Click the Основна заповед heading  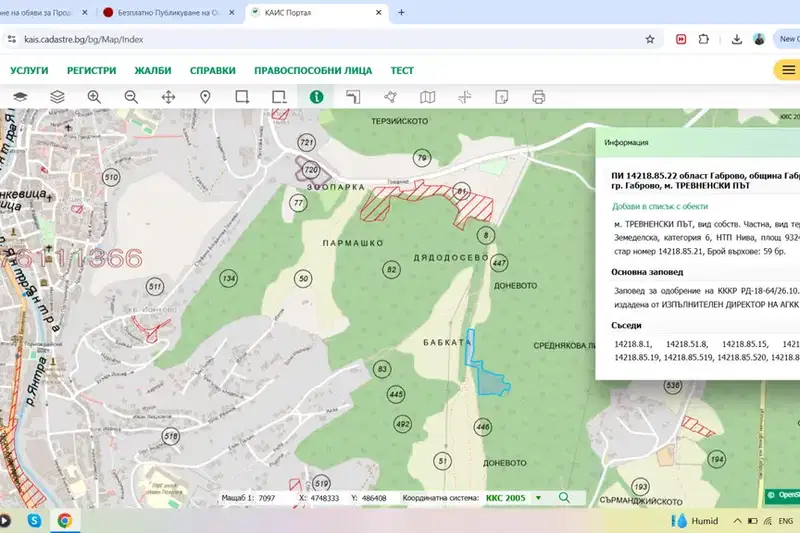647,272
